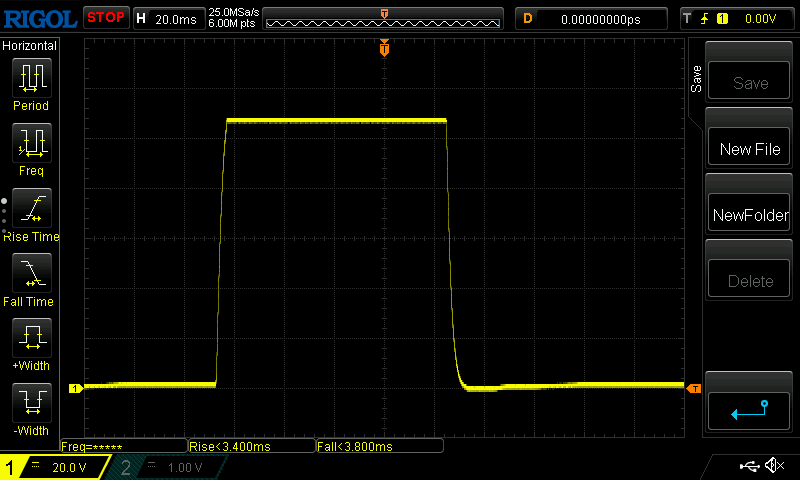Click the orange trigger position marker atop grid
The width and height of the screenshot is (800, 480).
pos(384,48)
